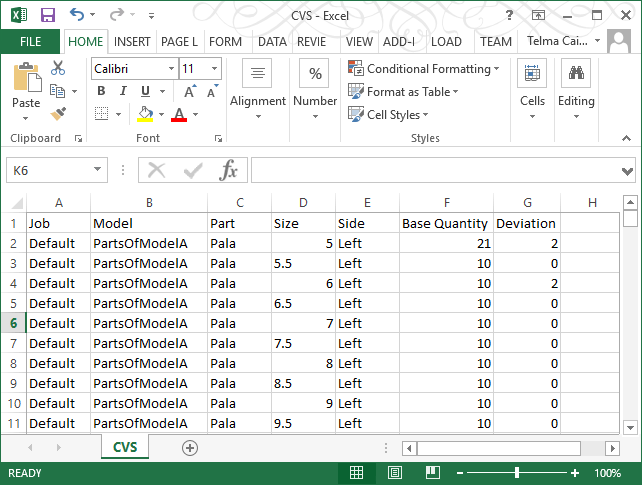Copy the selection

click(x=57, y=91)
